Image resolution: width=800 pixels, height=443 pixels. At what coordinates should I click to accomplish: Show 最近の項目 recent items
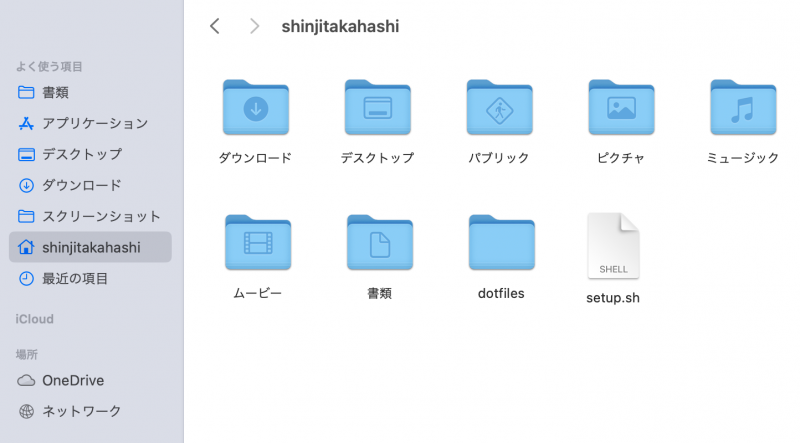74,278
